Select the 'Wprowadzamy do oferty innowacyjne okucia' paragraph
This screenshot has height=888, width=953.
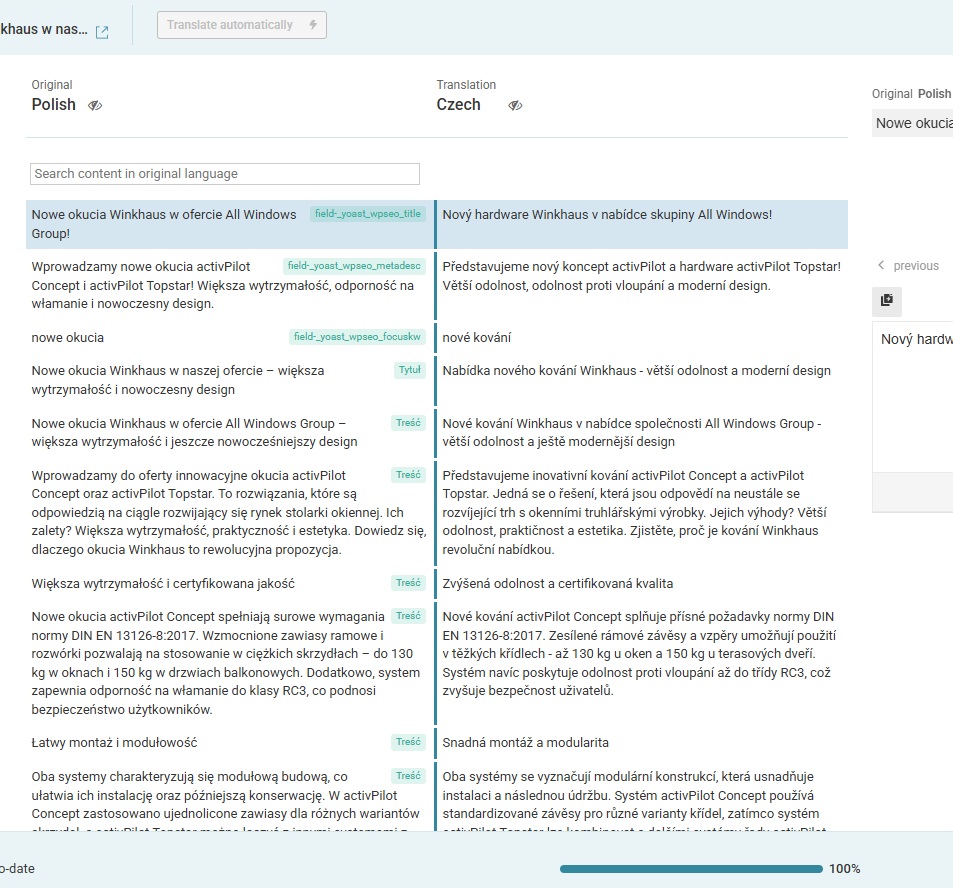[x=229, y=512]
